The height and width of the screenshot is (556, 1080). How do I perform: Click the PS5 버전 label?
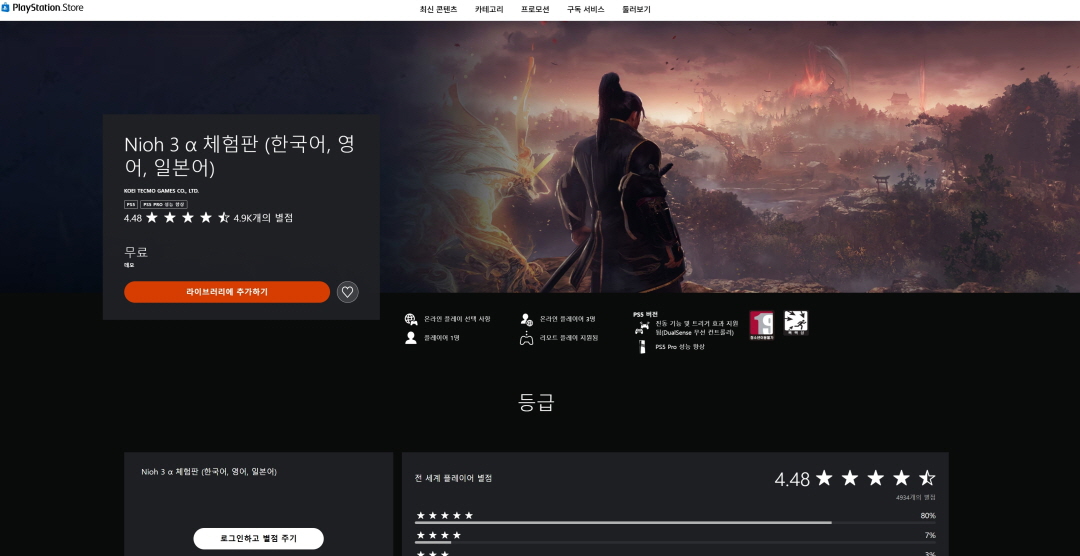coord(645,314)
